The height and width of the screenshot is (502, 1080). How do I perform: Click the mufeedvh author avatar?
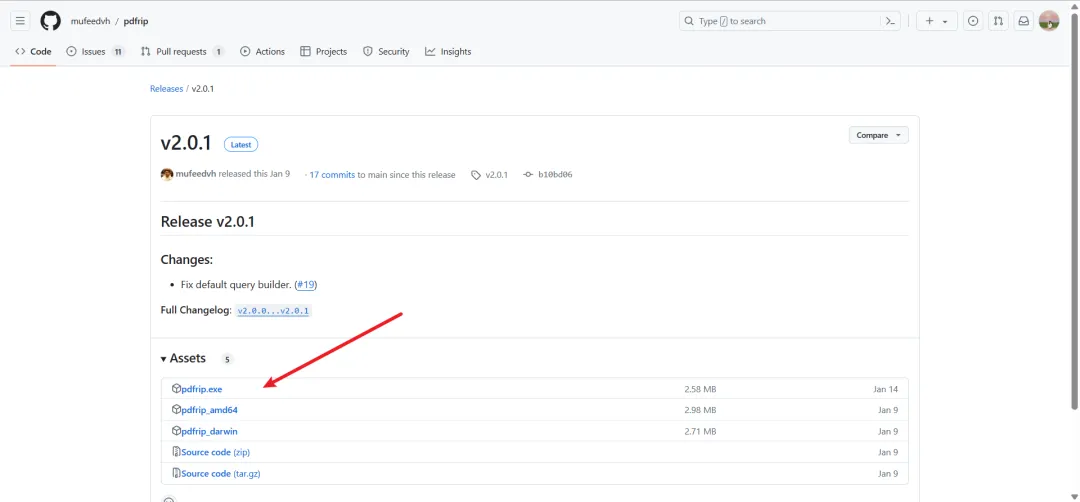[x=167, y=174]
